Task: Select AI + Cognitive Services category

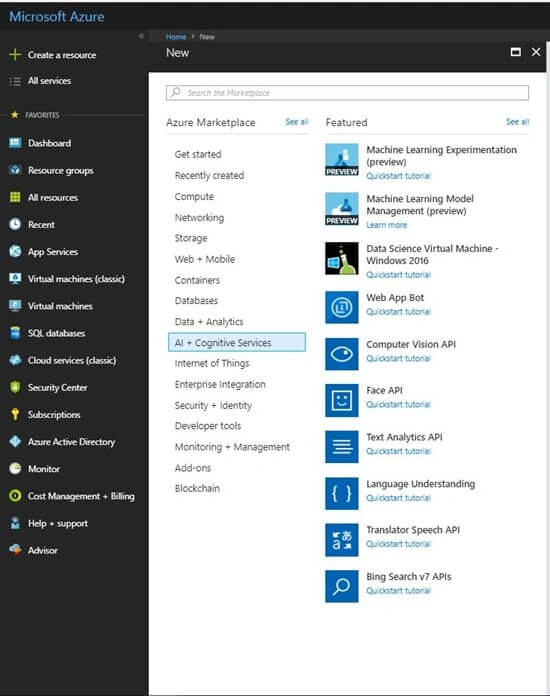Action: click(x=237, y=342)
